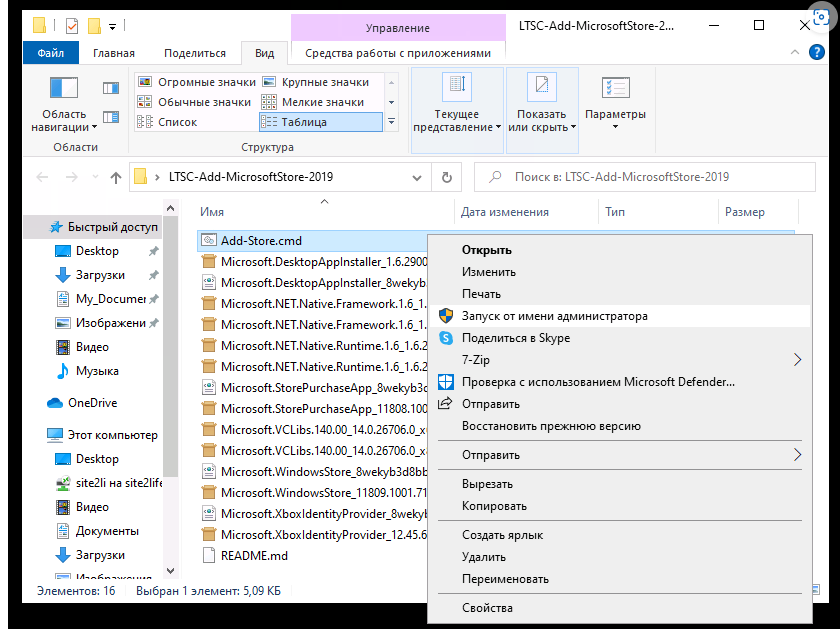
Task: Open the Файл menu tab
Action: coord(51,53)
